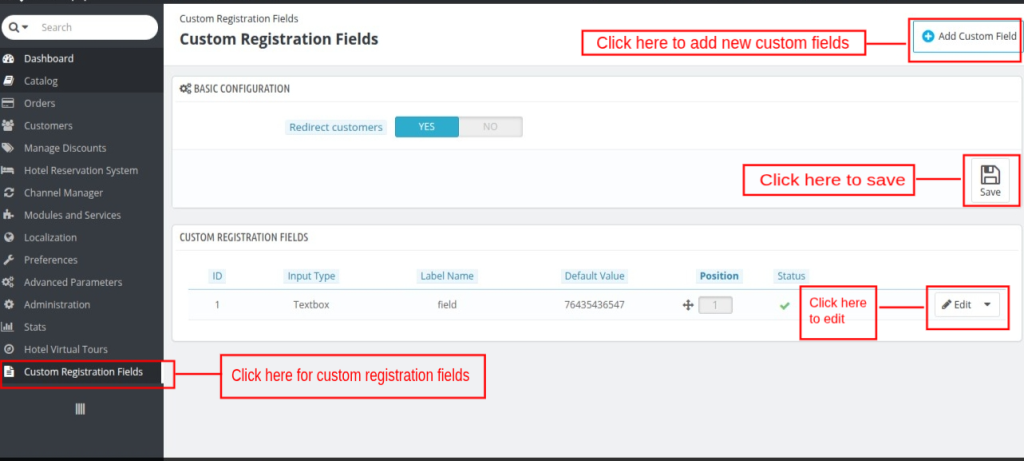Click the Orders credit card icon
This screenshot has width=1024, height=461.
tap(8, 103)
